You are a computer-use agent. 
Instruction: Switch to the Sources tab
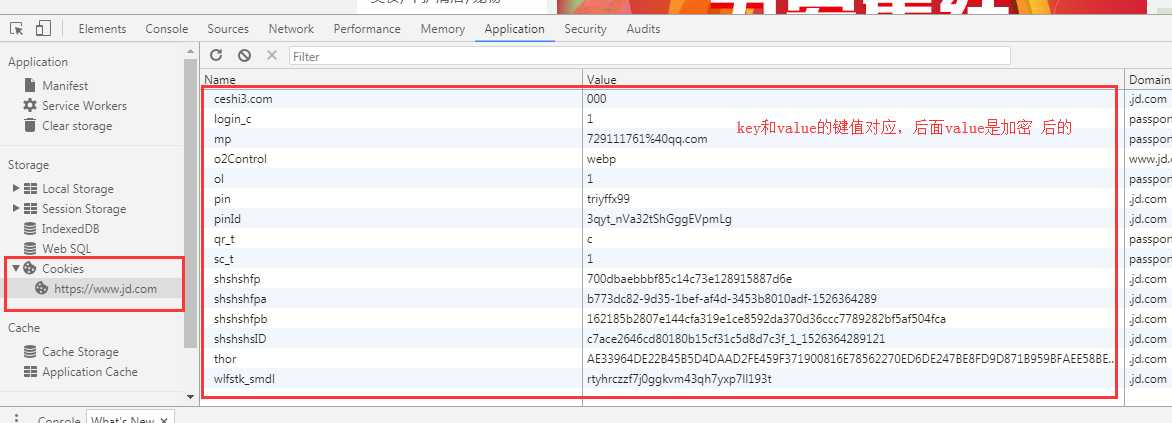tap(228, 28)
